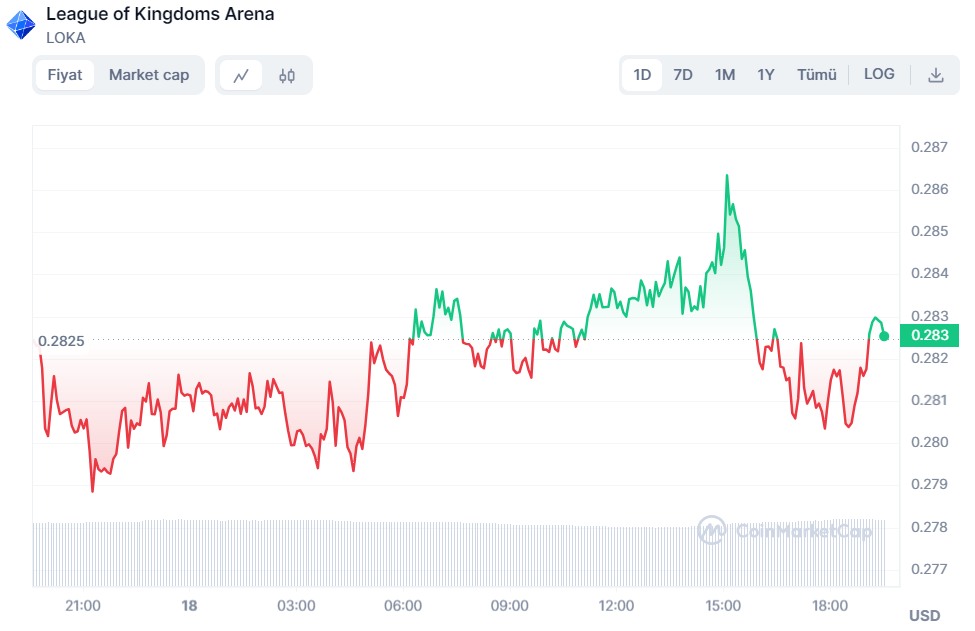The width and height of the screenshot is (975, 631).
Task: Click the green current-price dot on chart
Action: pyautogui.click(x=884, y=335)
